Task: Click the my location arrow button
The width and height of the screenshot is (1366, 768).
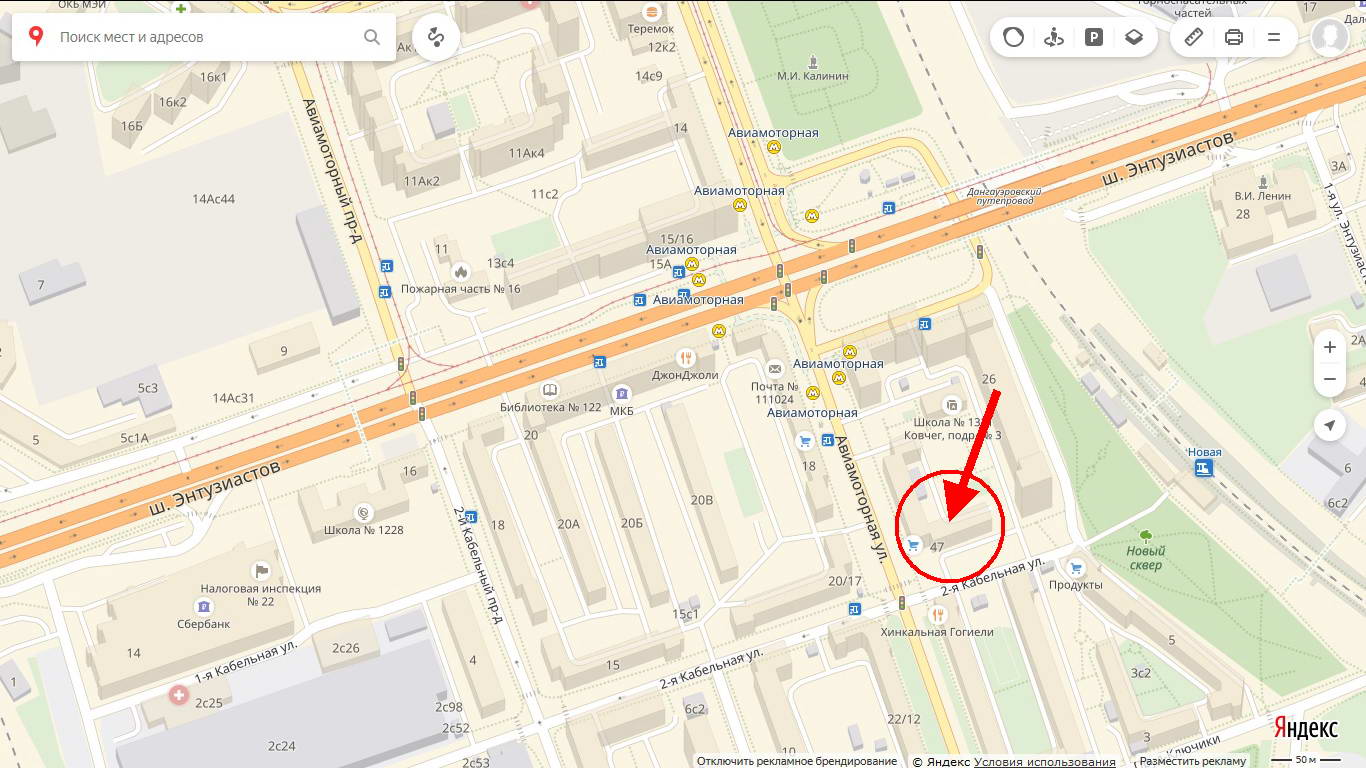Action: [x=1329, y=426]
